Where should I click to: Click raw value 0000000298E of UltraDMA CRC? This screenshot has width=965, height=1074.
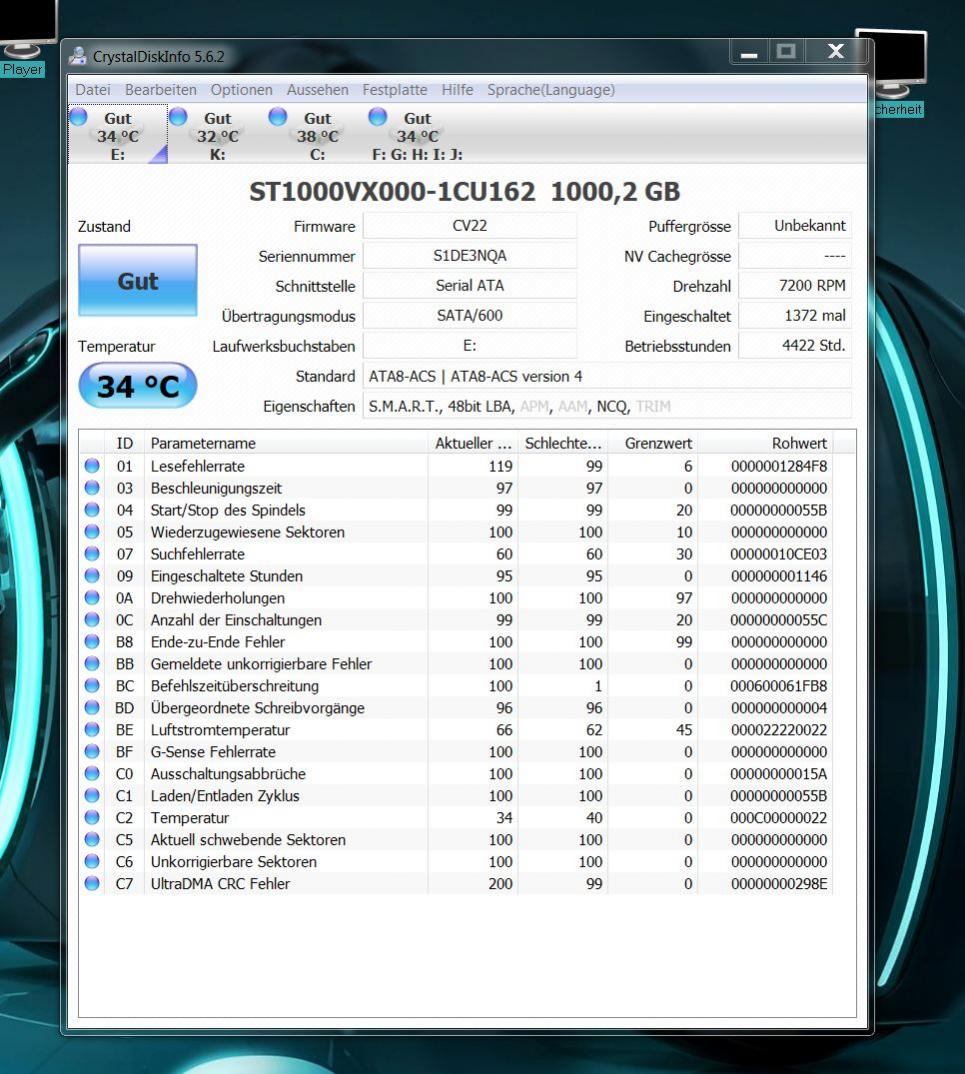pyautogui.click(x=779, y=884)
